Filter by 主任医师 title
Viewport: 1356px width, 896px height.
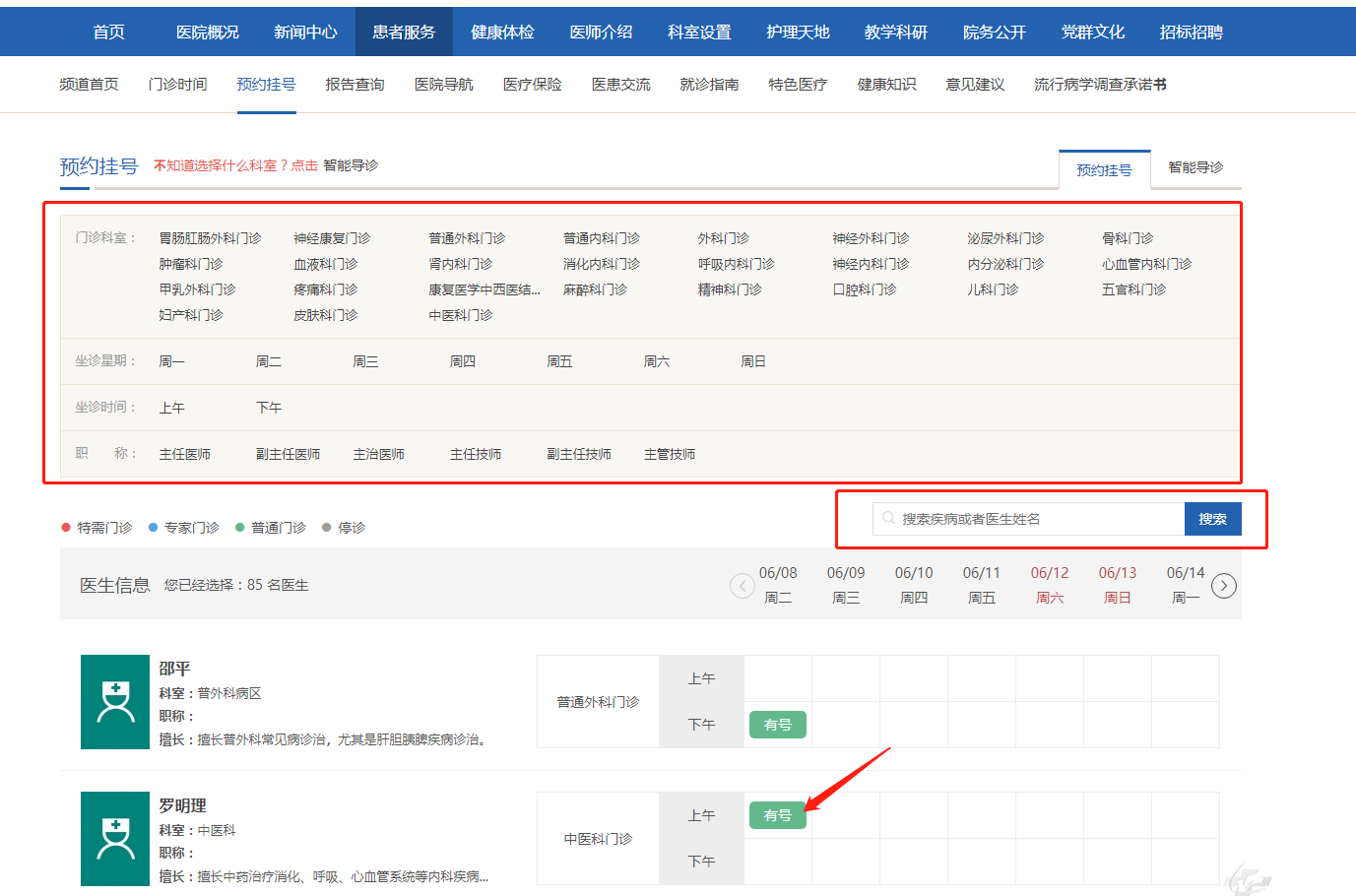pyautogui.click(x=184, y=454)
